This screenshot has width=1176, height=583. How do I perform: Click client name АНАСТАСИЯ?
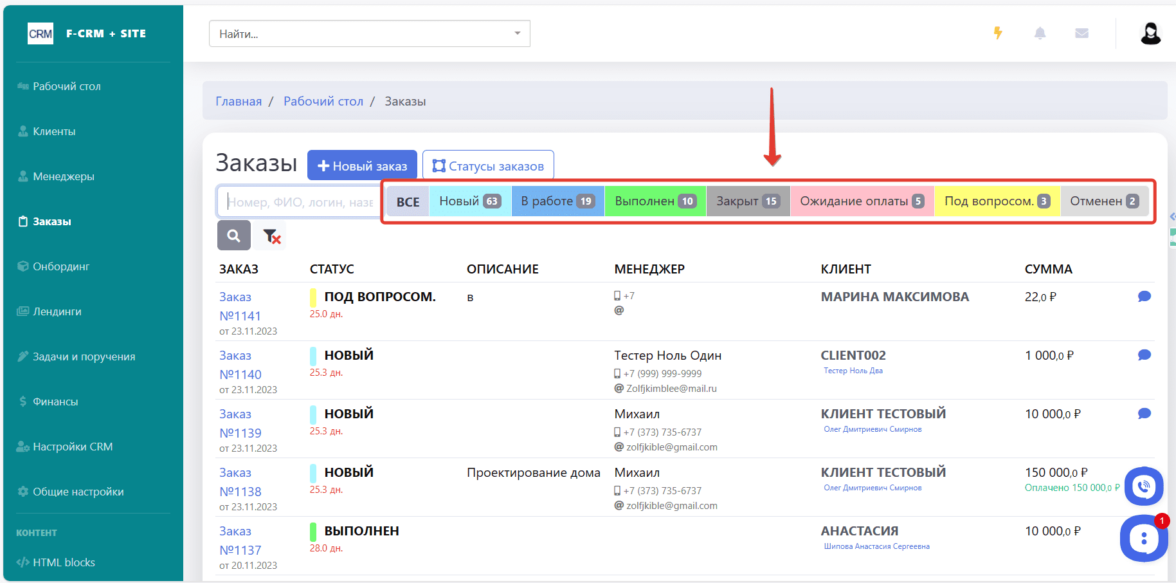point(860,530)
